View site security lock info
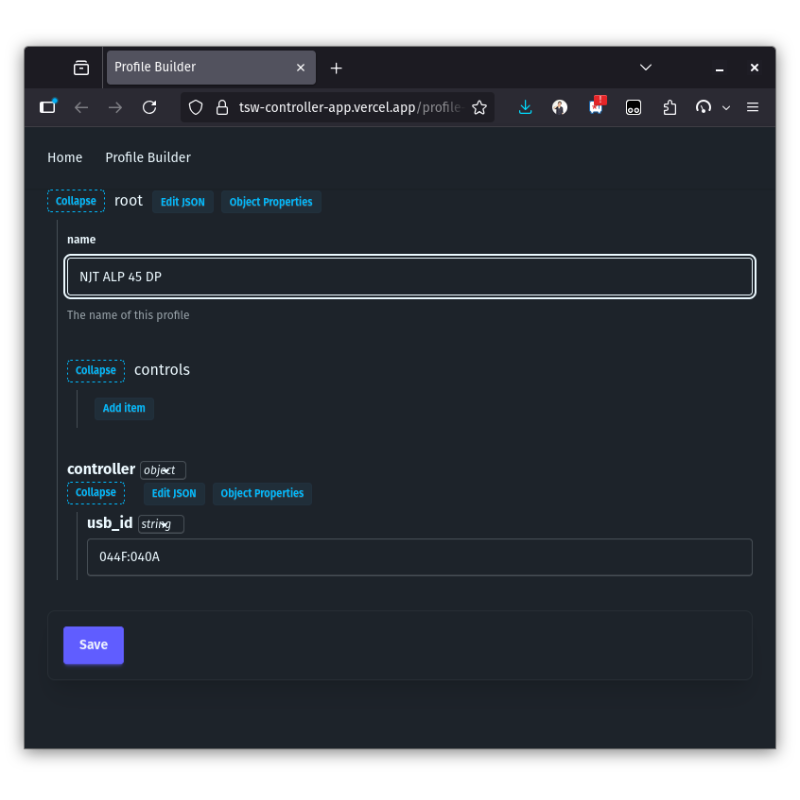 point(222,107)
